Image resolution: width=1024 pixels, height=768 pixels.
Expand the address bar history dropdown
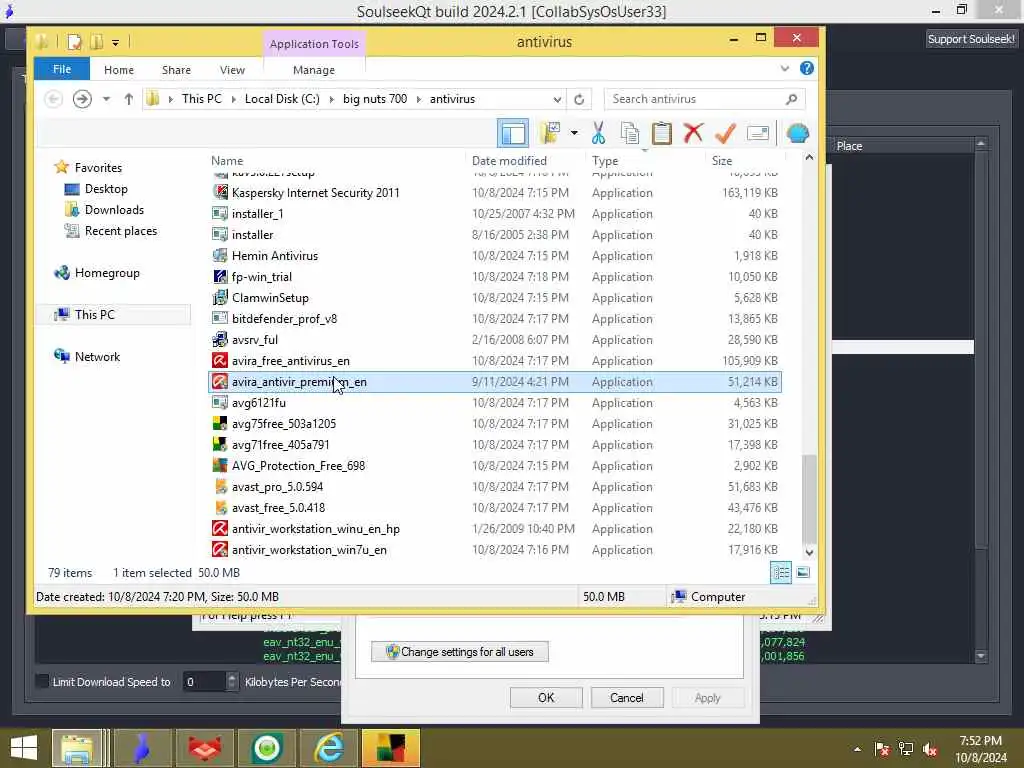pyautogui.click(x=557, y=99)
